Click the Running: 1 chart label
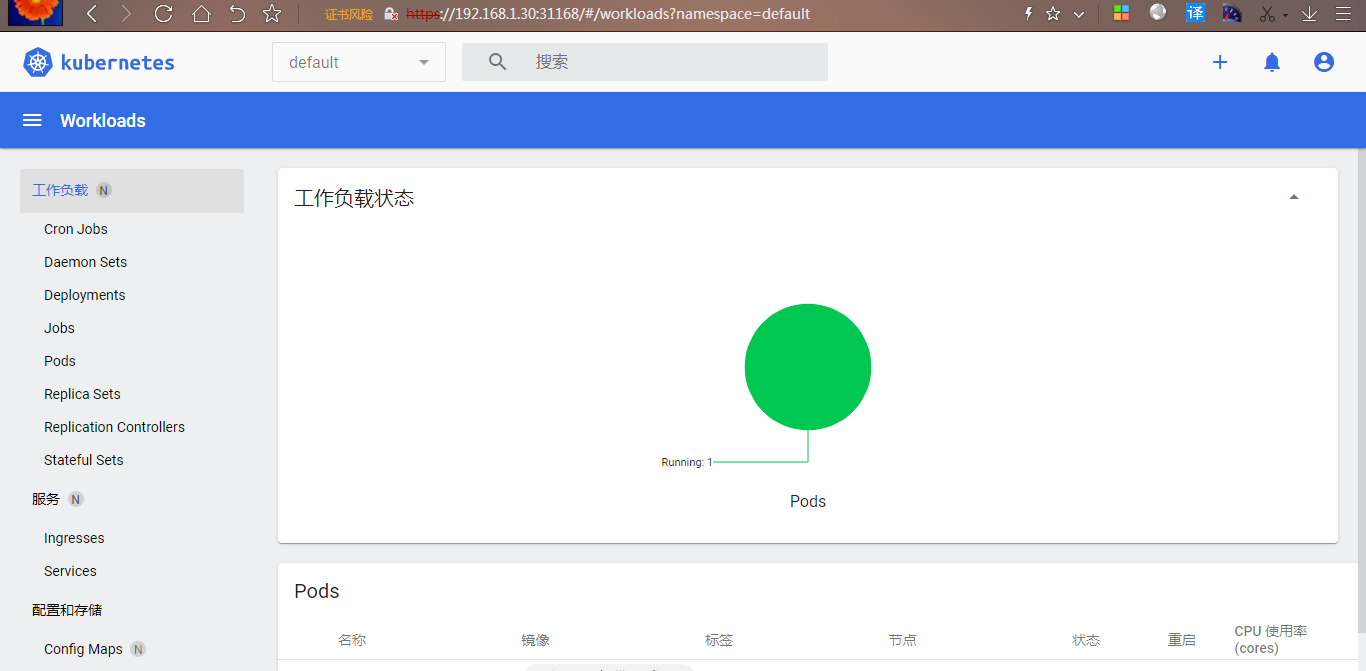The width and height of the screenshot is (1366, 671). pos(687,462)
